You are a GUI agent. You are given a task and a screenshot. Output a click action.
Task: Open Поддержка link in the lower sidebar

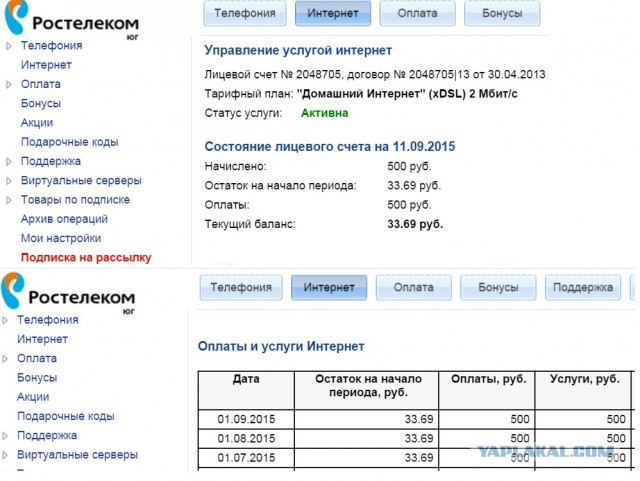(47, 436)
